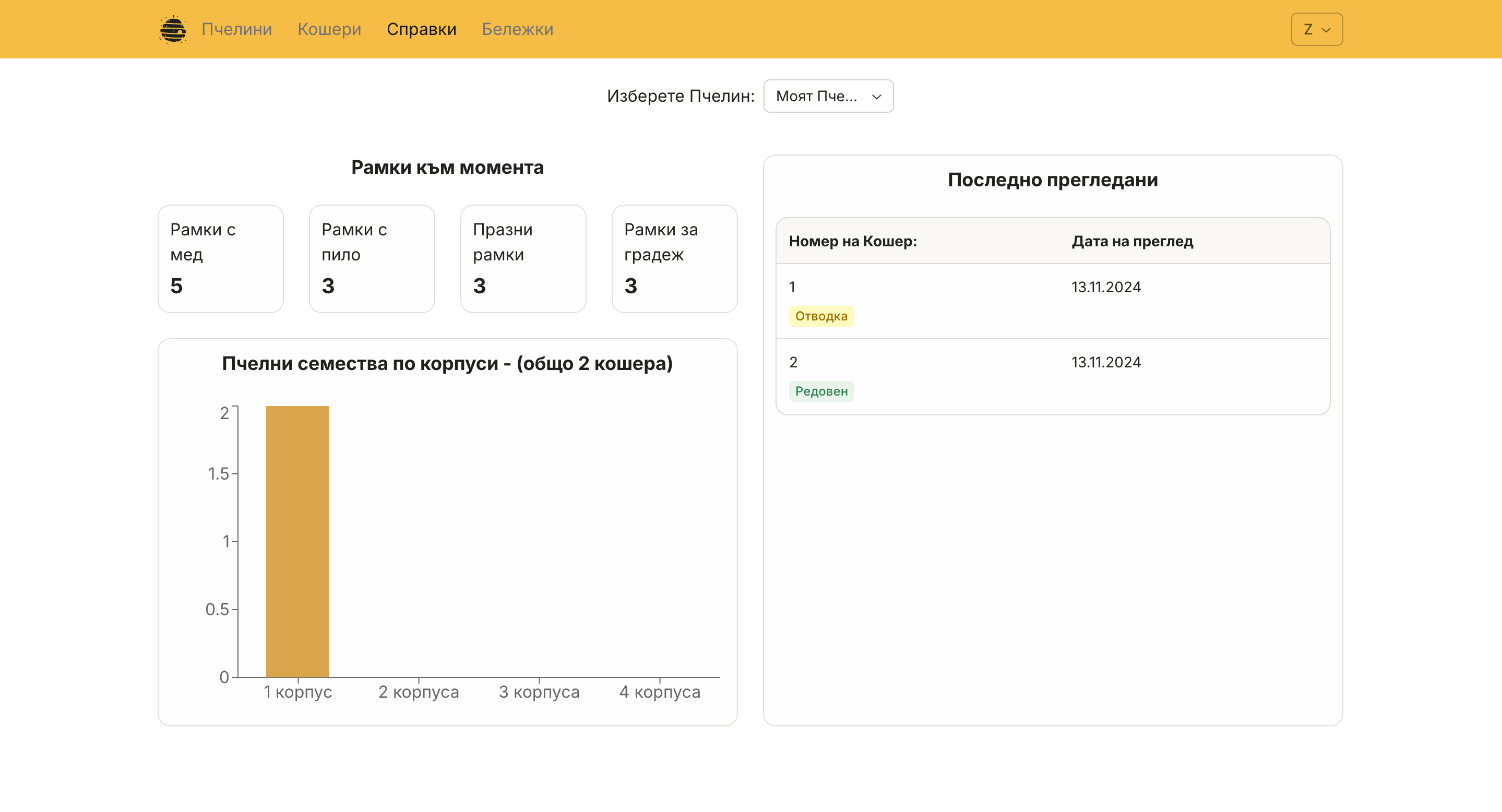Viewport: 1502px width, 812px height.
Task: Click the Пчелни семества по корпуси chart title
Action: tap(447, 363)
